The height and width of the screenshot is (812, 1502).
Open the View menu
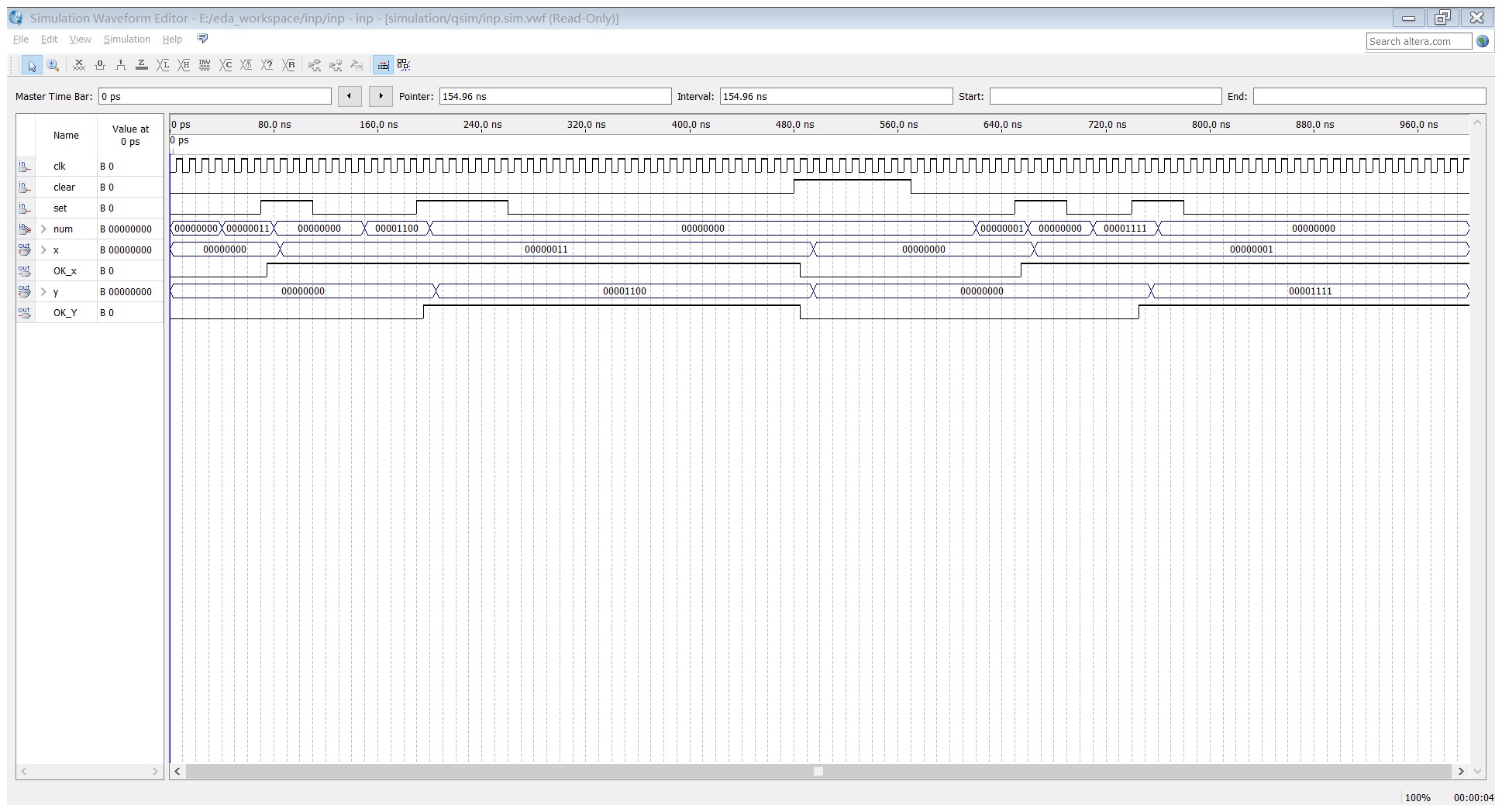pos(81,40)
